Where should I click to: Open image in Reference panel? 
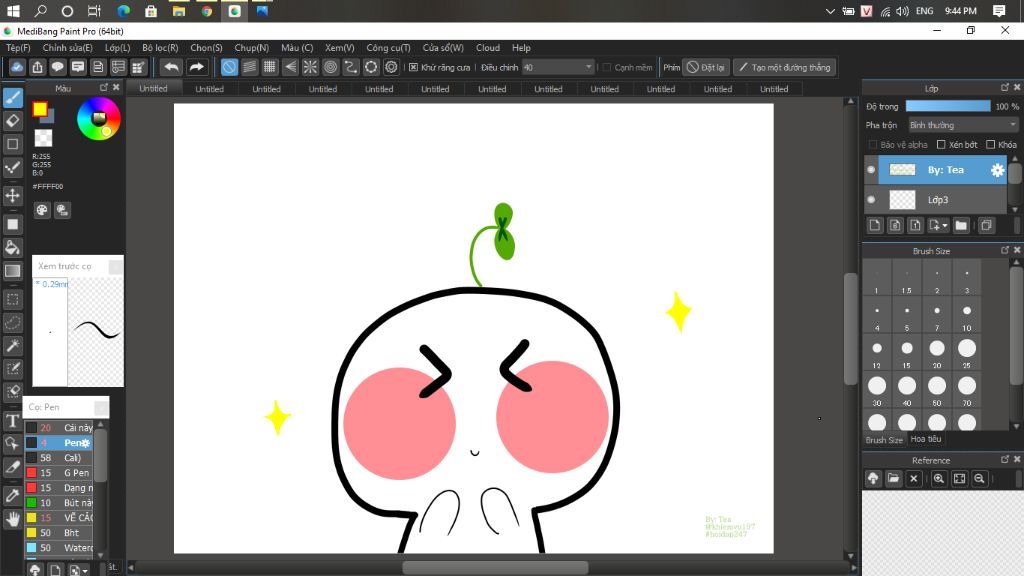click(x=893, y=479)
